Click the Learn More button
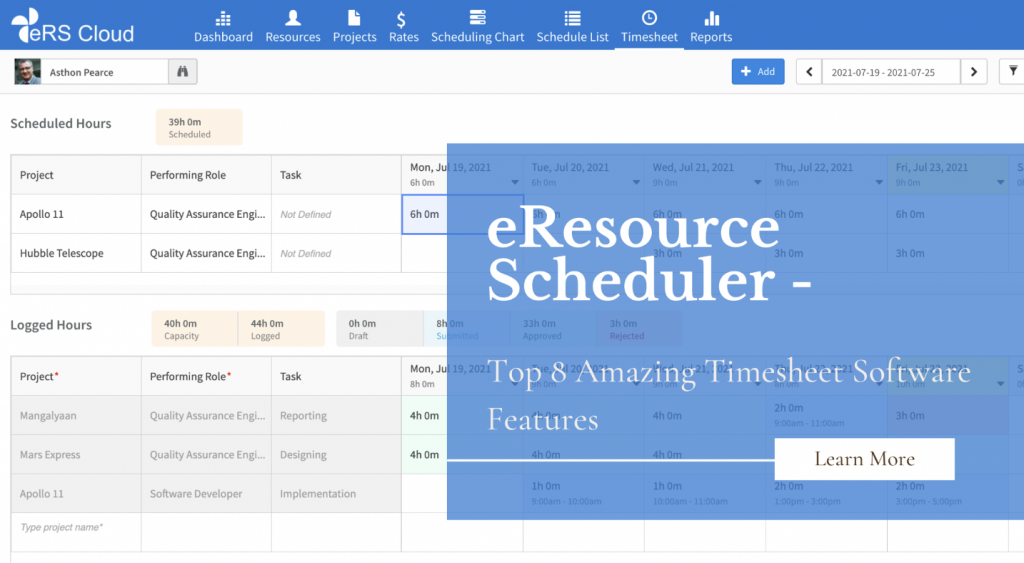 [864, 459]
